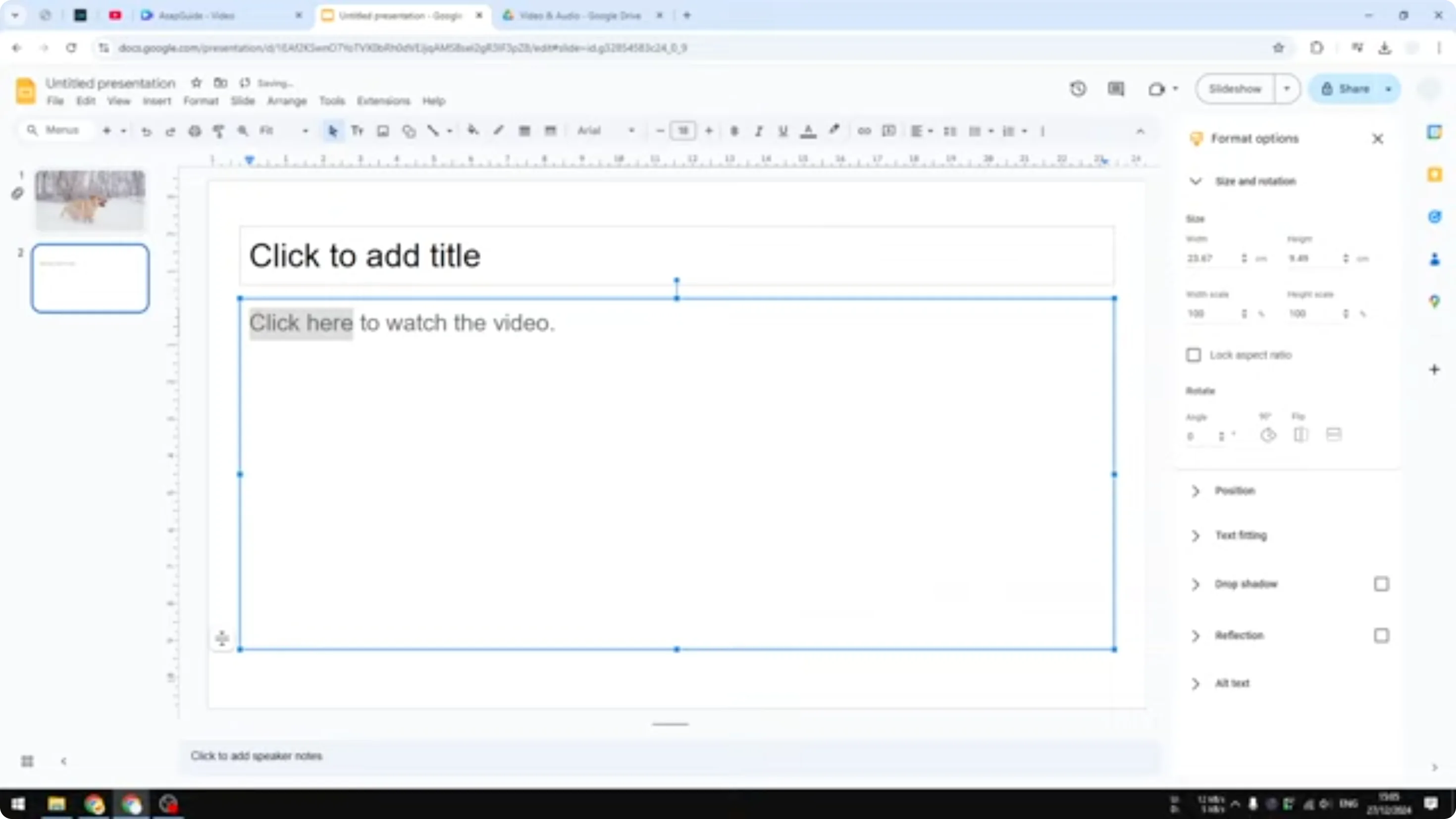Image resolution: width=1456 pixels, height=819 pixels.
Task: Toggle the Drop shadow checkbox
Action: (x=1381, y=584)
